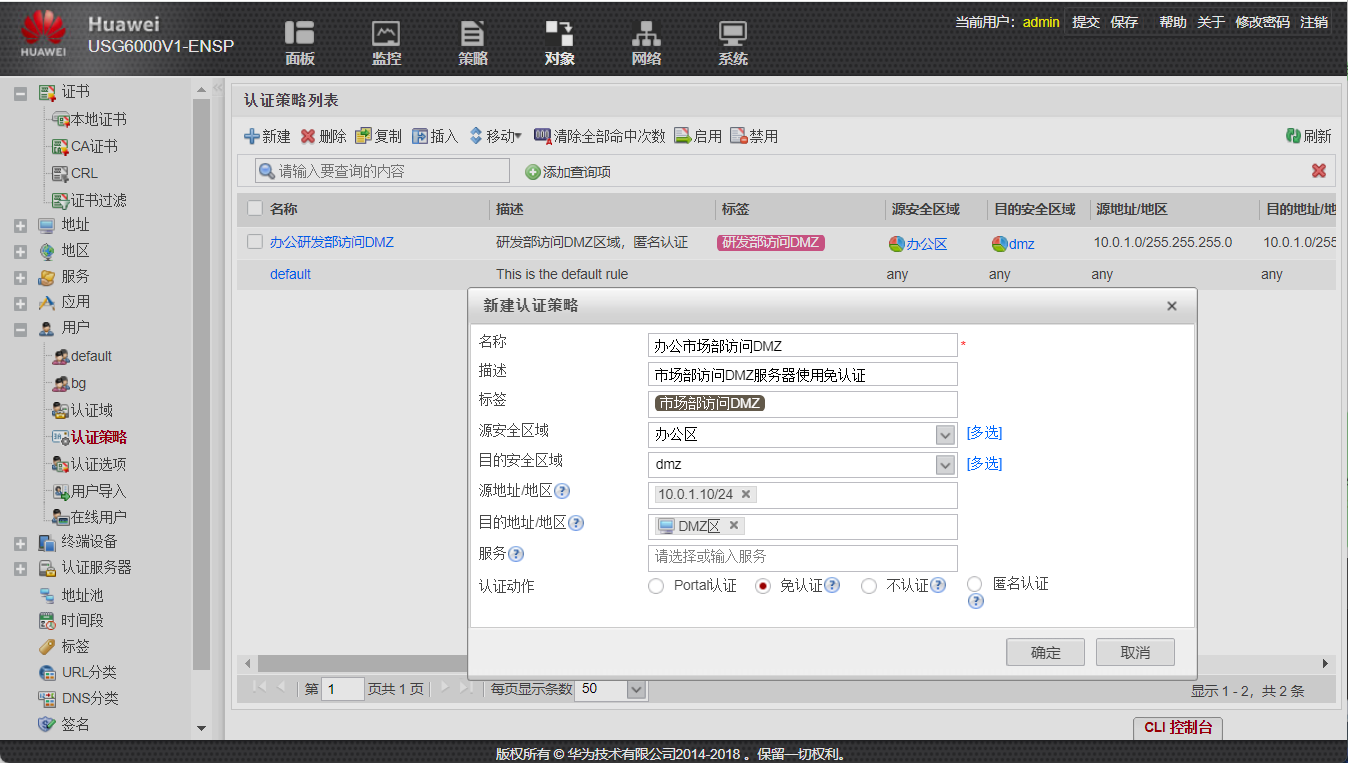The width and height of the screenshot is (1348, 763).
Task: Remove DMZ区 destination address tag
Action: (x=734, y=525)
